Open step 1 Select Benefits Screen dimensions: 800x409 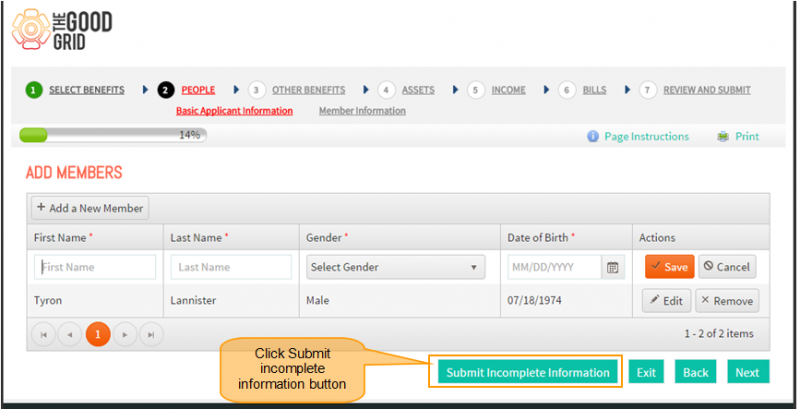(87, 90)
